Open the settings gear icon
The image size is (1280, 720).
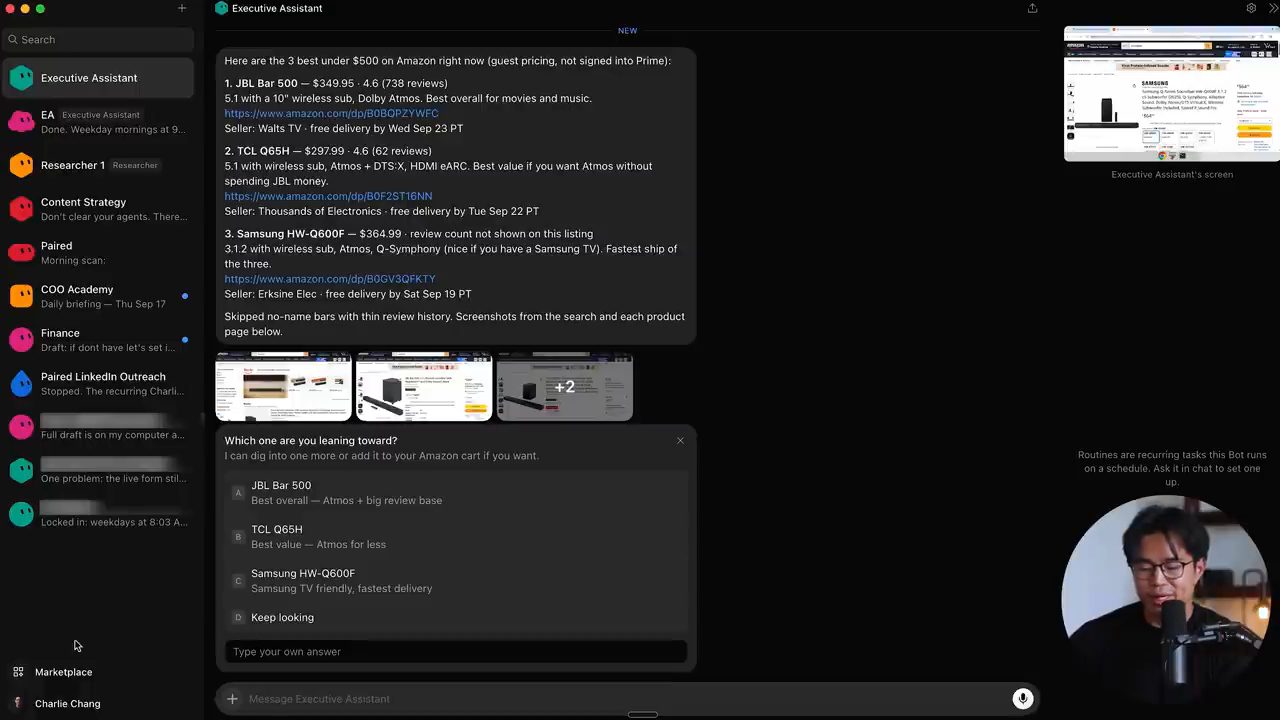(x=1251, y=8)
